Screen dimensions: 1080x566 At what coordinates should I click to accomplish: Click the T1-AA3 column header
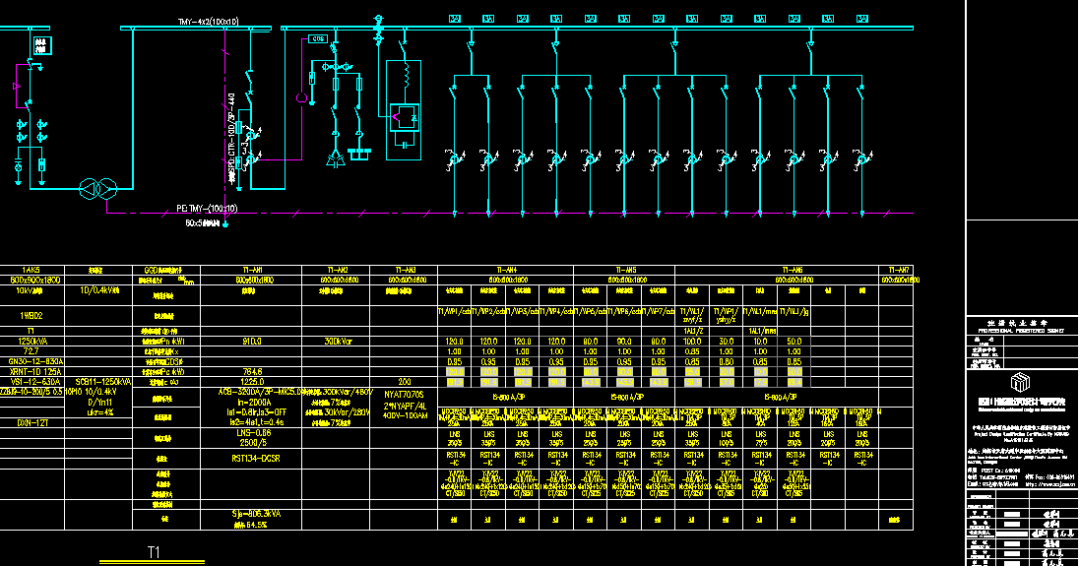click(x=406, y=270)
